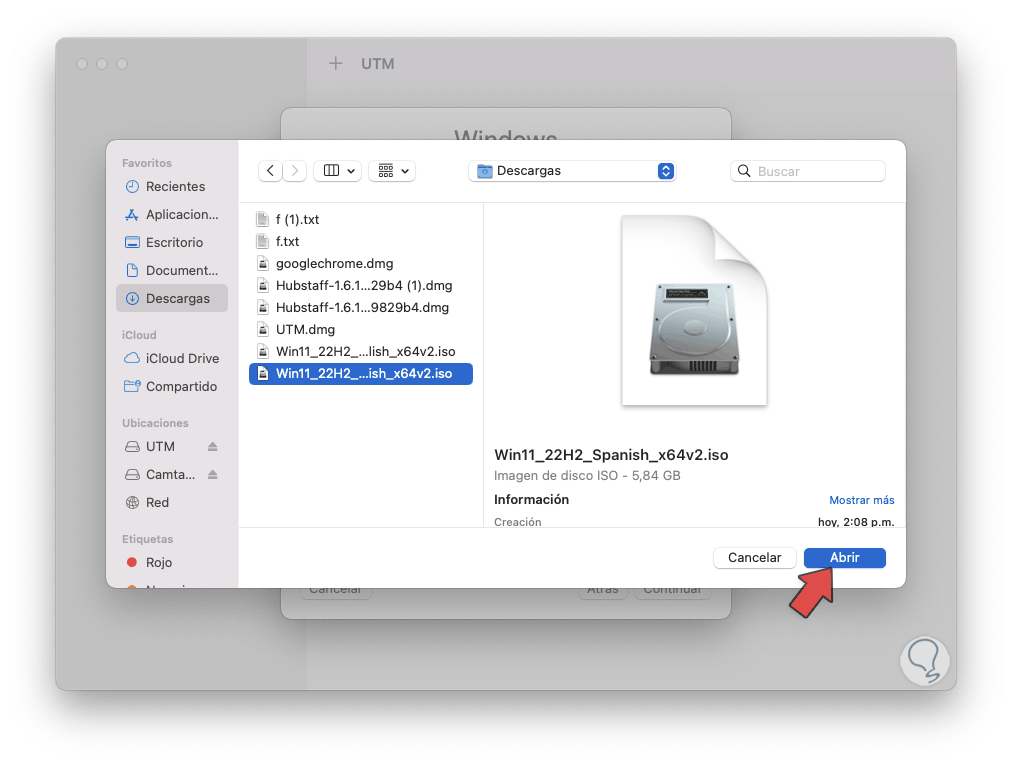Open Escritorio in the sidebar

point(172,243)
